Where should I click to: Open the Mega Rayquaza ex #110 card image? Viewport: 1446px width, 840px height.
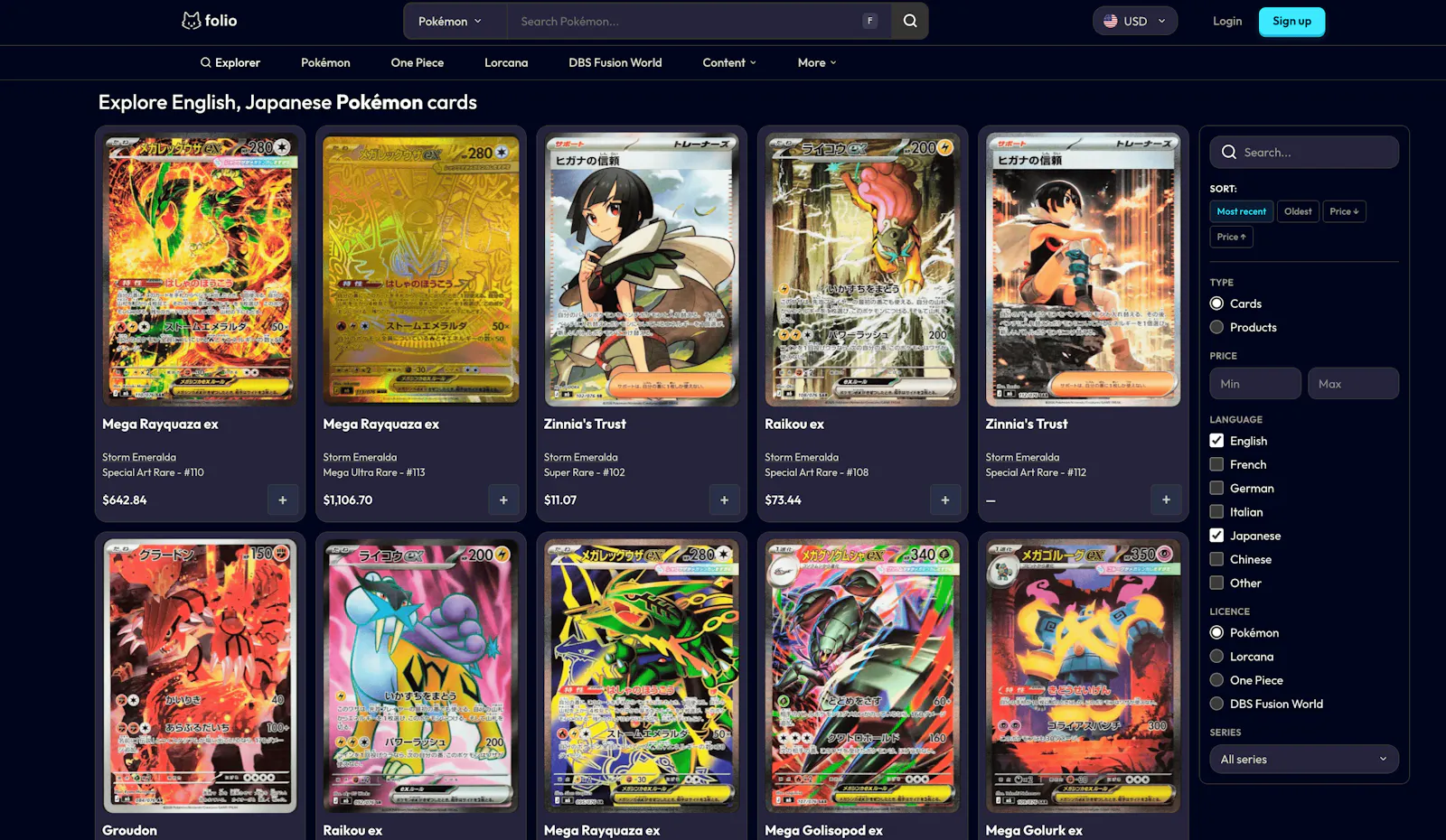(200, 269)
